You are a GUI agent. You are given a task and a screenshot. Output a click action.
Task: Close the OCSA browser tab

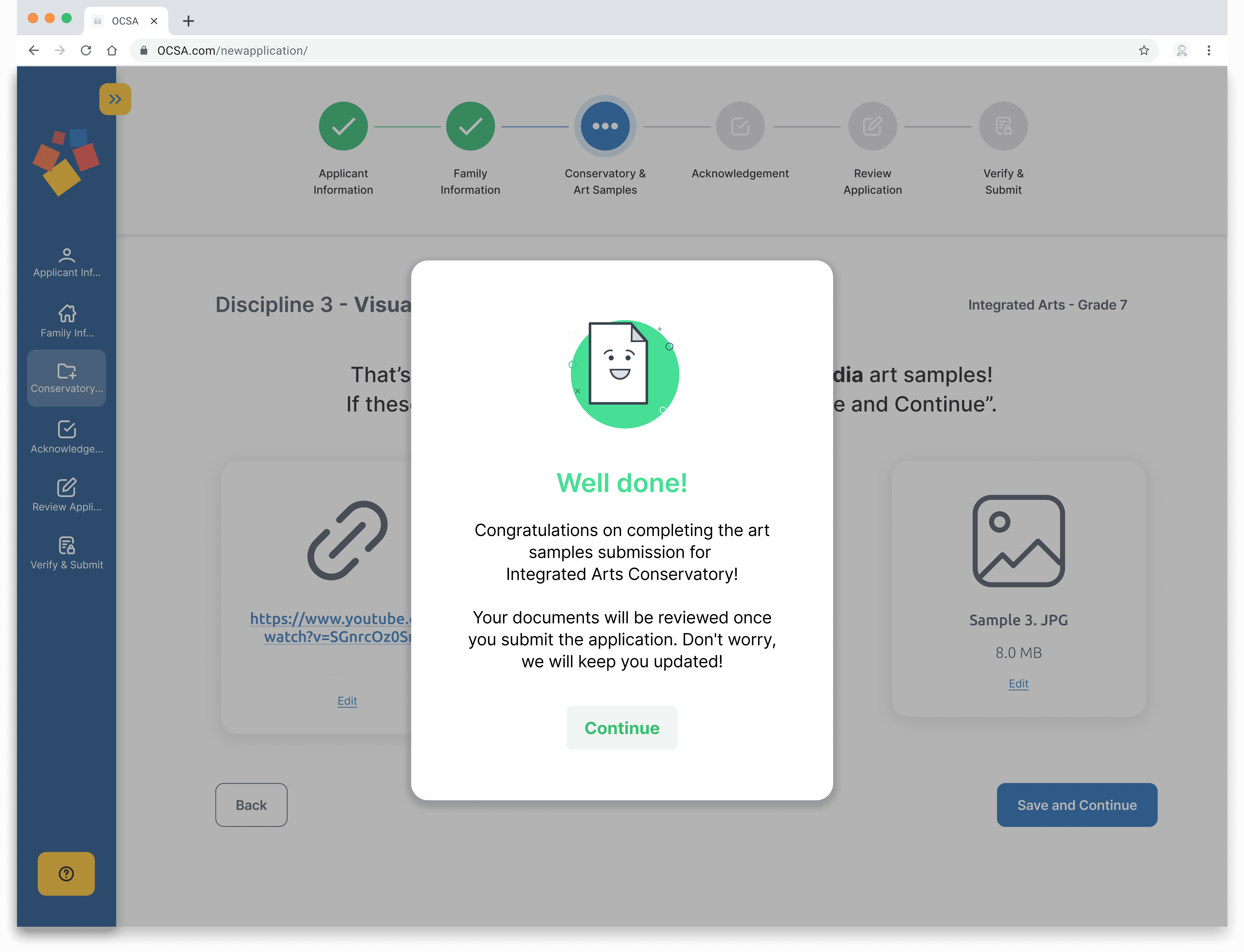pos(154,21)
